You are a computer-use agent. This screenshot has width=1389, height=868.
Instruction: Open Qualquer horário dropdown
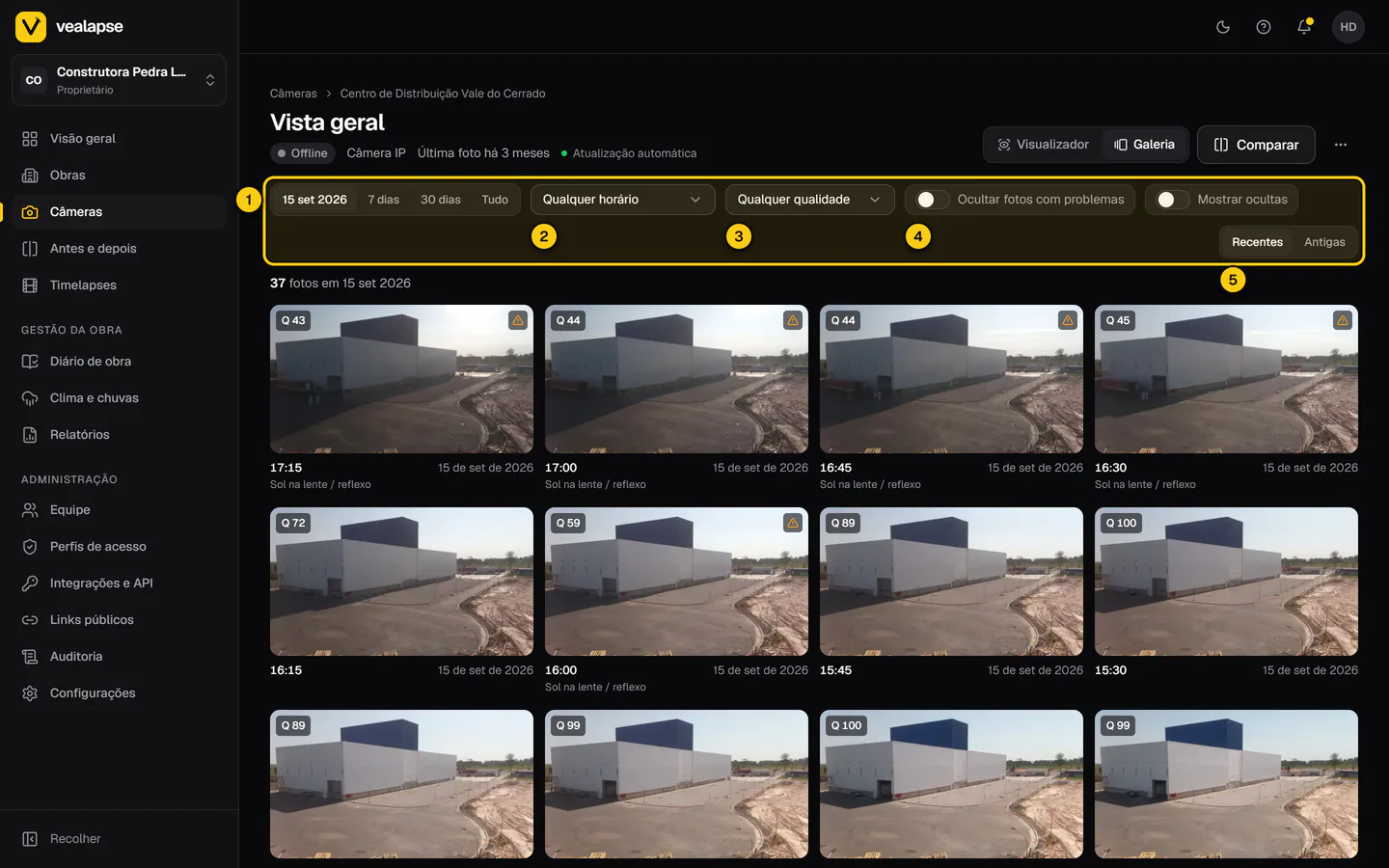[622, 200]
